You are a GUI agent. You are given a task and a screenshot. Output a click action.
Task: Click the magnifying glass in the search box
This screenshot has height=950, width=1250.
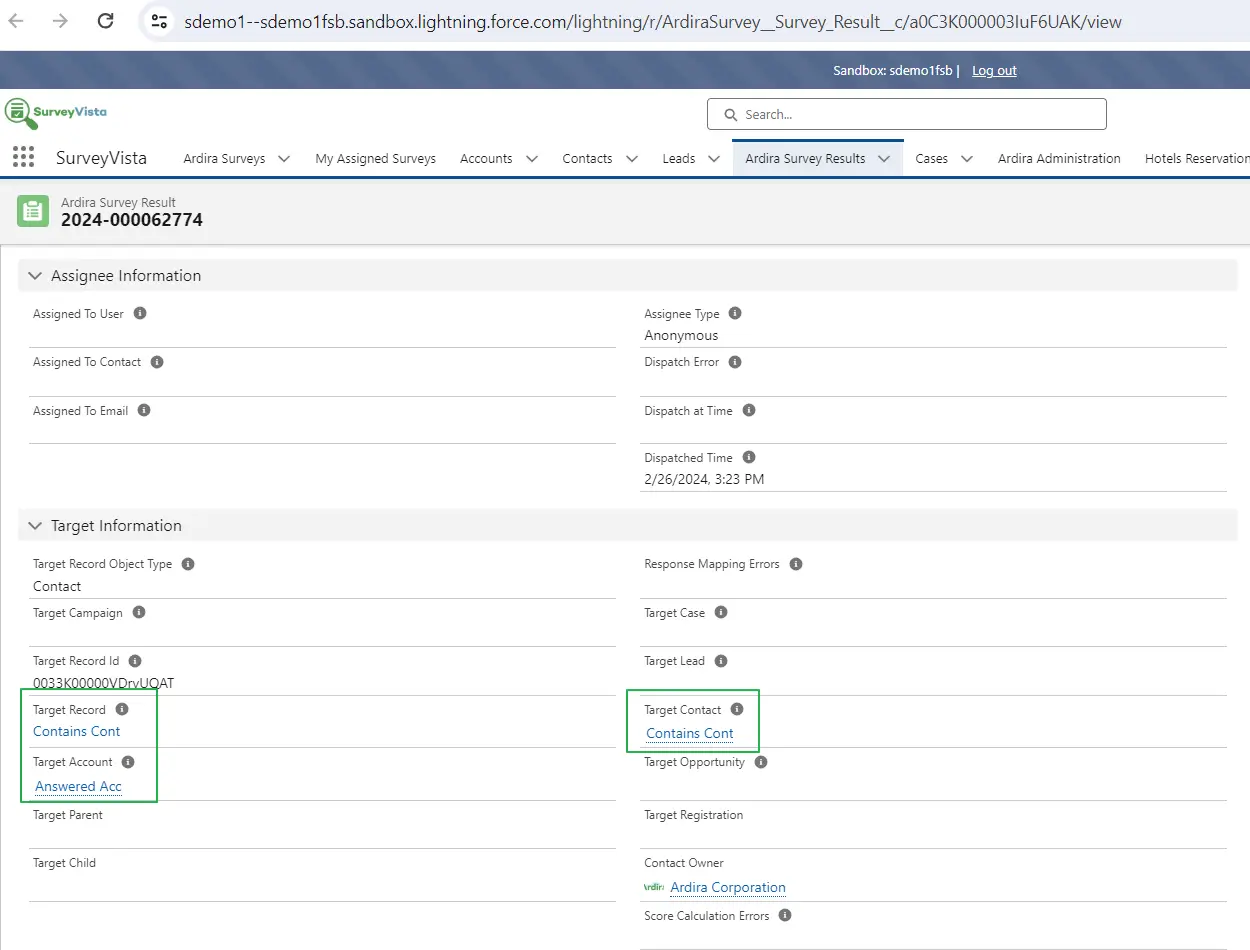tap(730, 114)
